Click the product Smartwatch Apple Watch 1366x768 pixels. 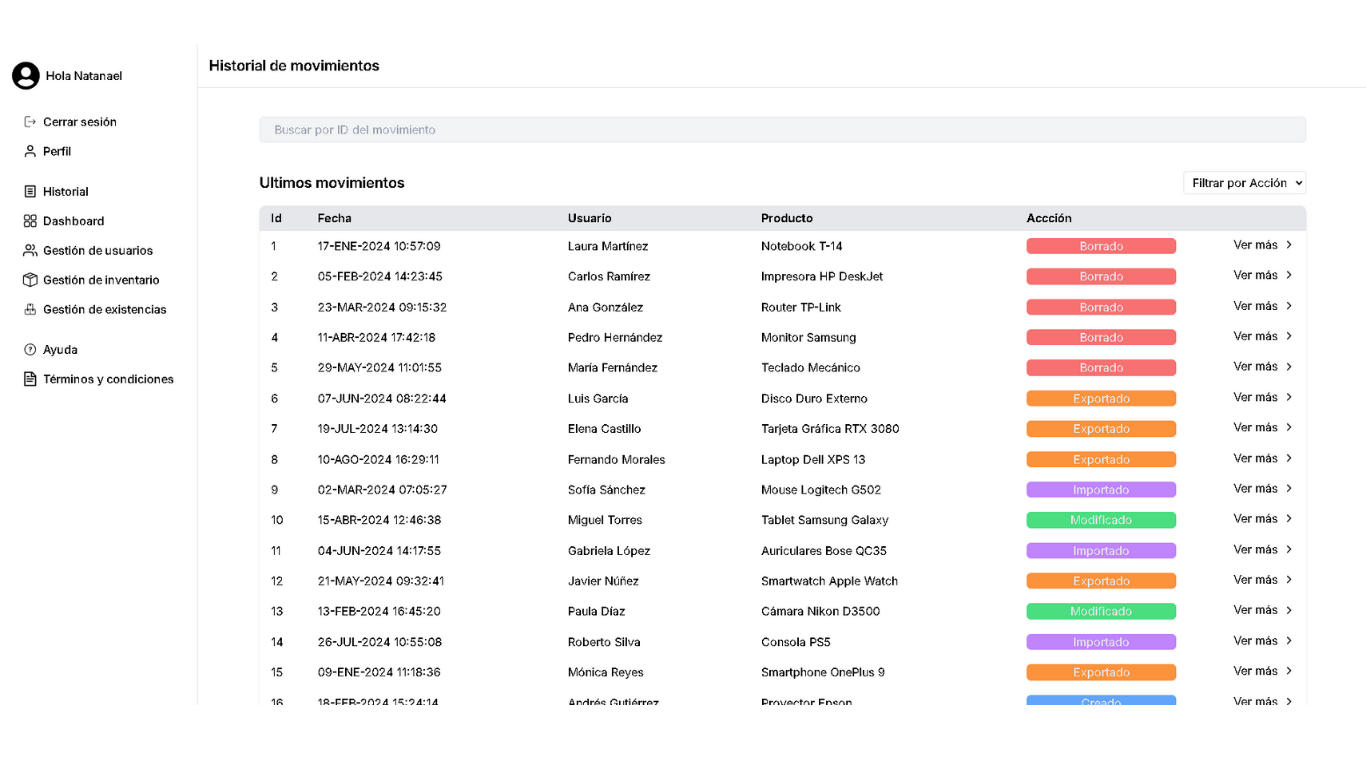(830, 581)
